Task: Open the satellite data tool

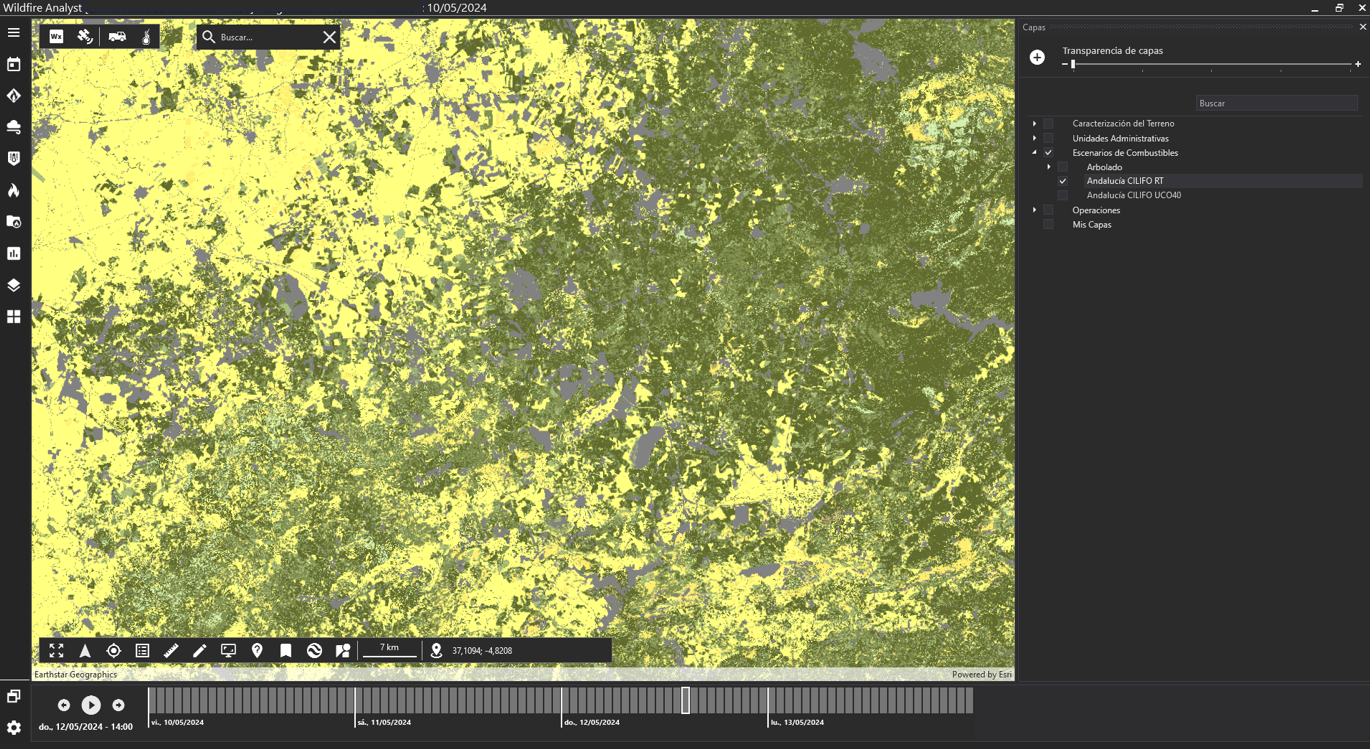Action: (85, 36)
